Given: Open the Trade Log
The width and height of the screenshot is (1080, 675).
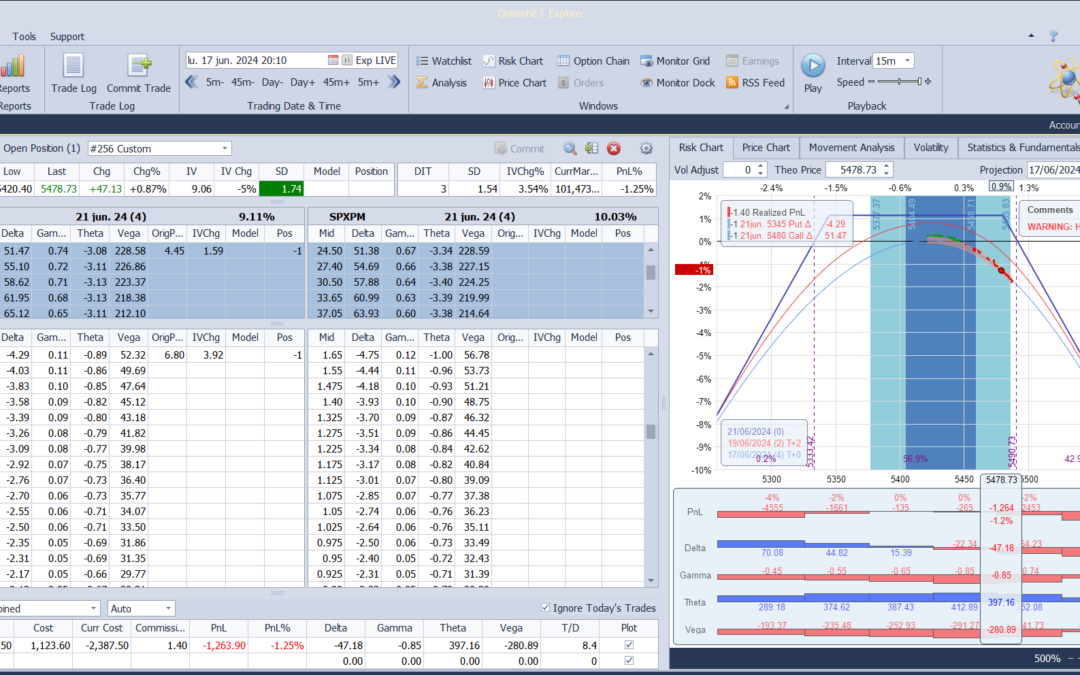Looking at the screenshot, I should point(72,72).
